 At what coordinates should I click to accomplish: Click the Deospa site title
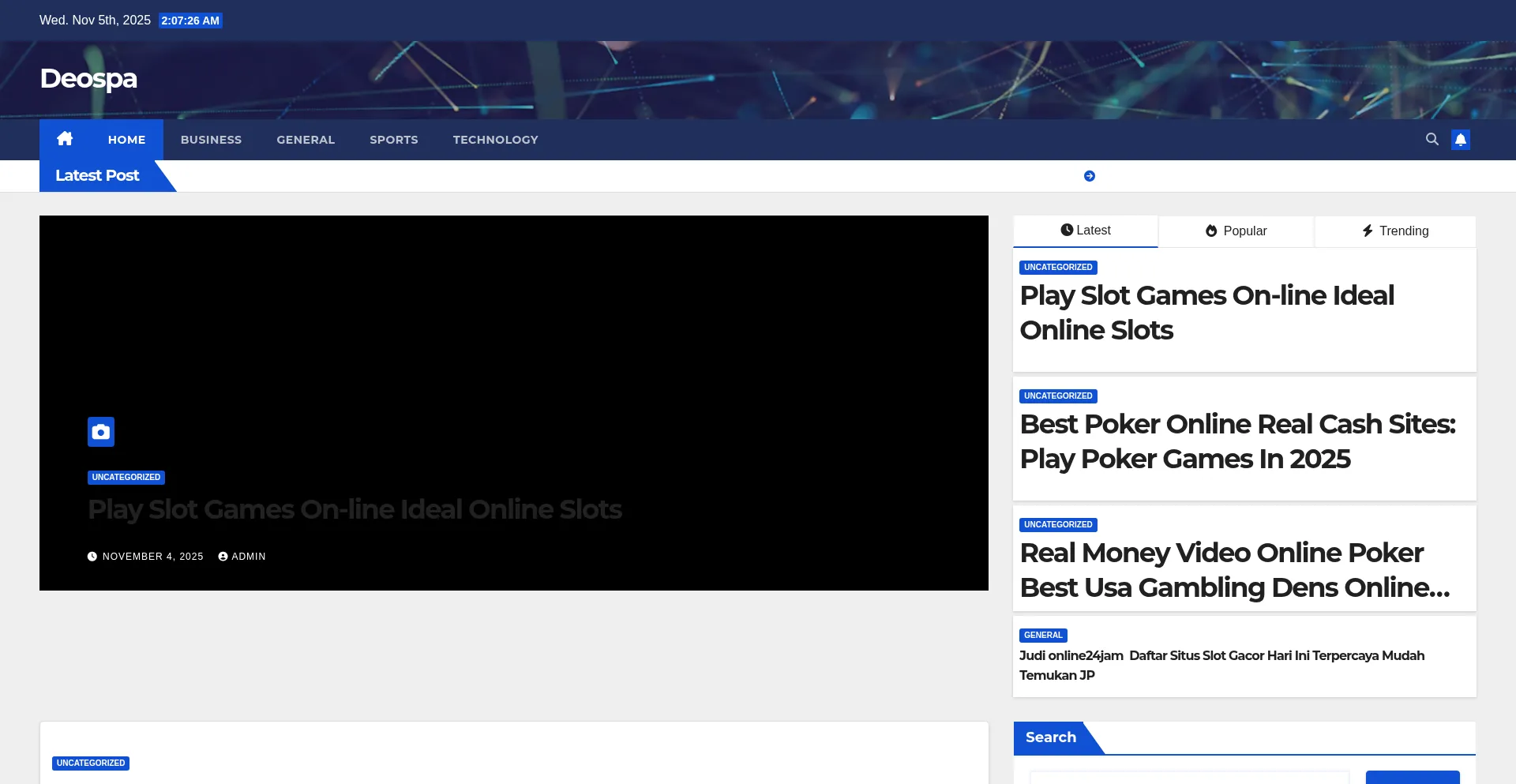click(x=88, y=79)
